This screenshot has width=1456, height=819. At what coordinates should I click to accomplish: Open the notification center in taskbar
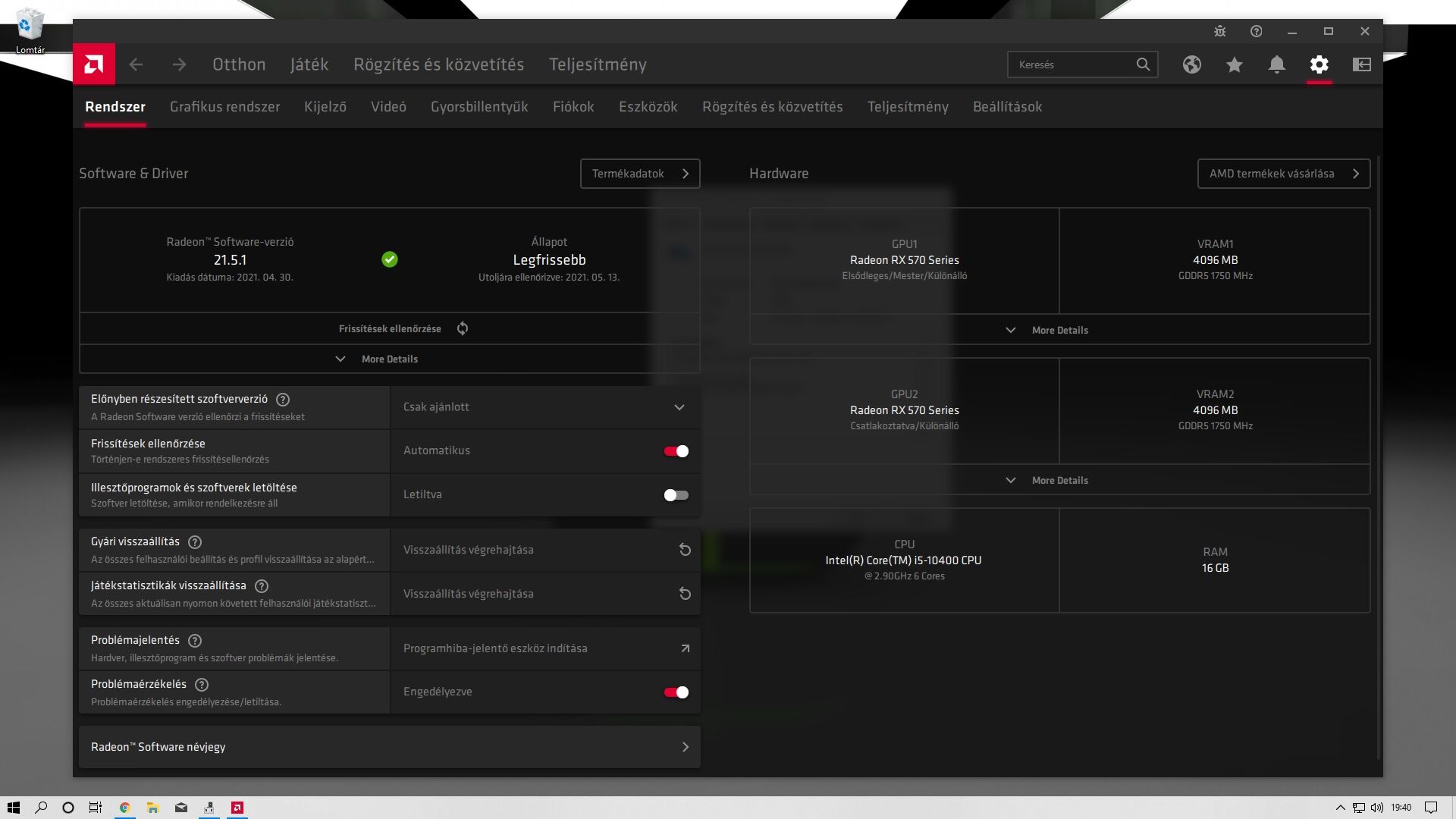tap(1431, 808)
